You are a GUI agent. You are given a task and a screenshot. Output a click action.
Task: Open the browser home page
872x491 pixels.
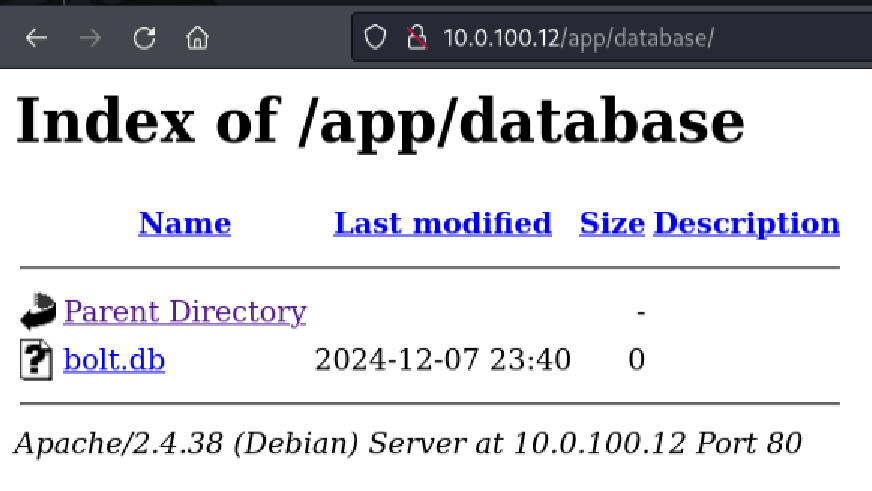coord(198,39)
